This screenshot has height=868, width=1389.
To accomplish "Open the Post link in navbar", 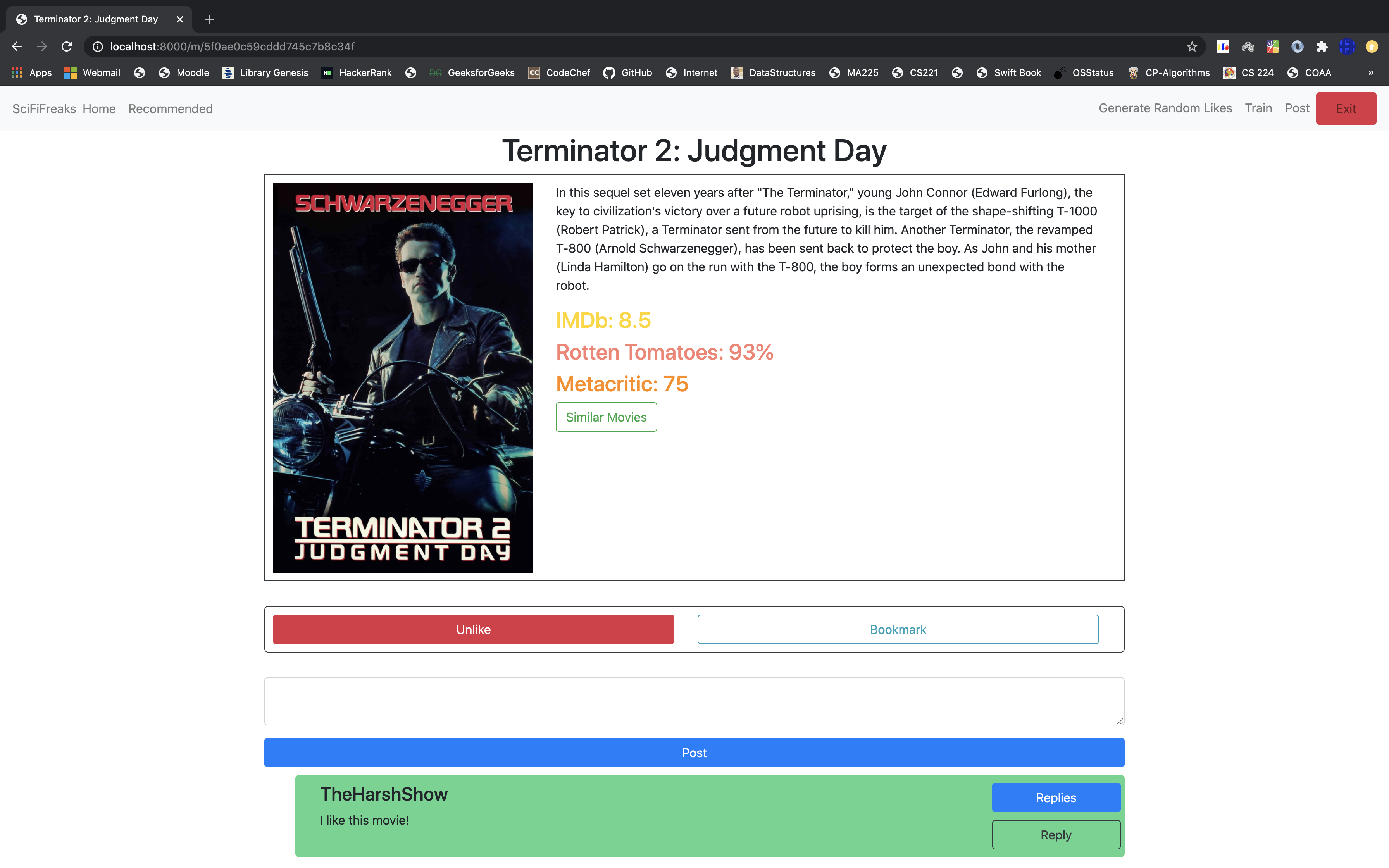I will tap(1297, 108).
